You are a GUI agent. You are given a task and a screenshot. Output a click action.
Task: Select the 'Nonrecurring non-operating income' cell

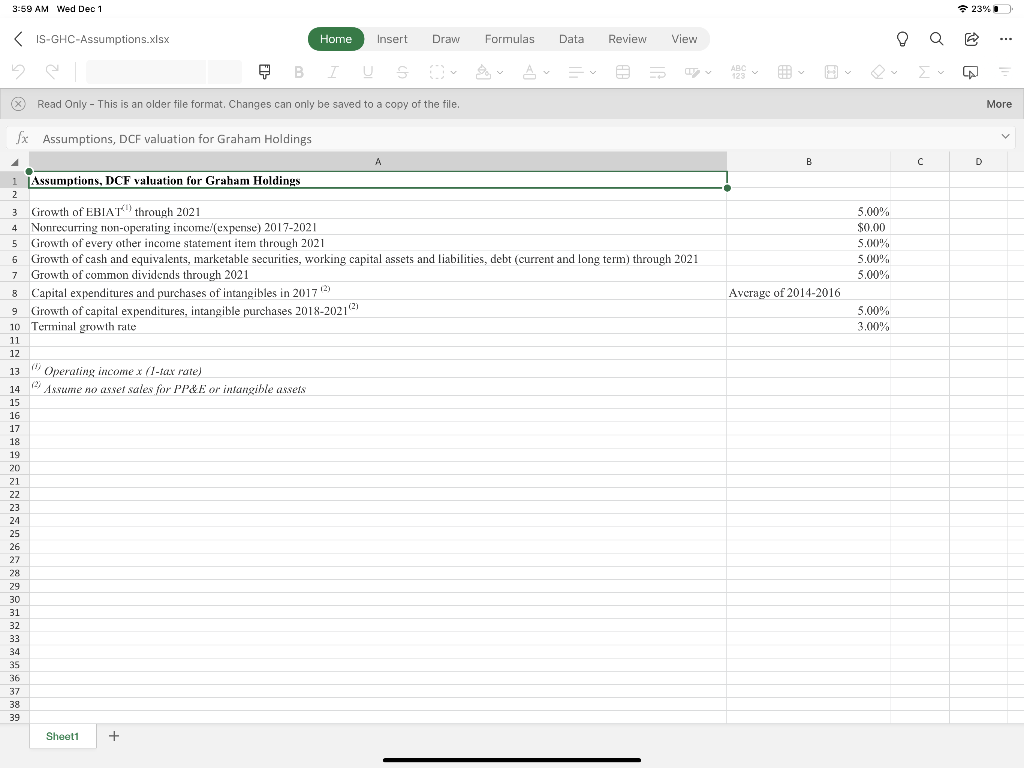pyautogui.click(x=377, y=227)
